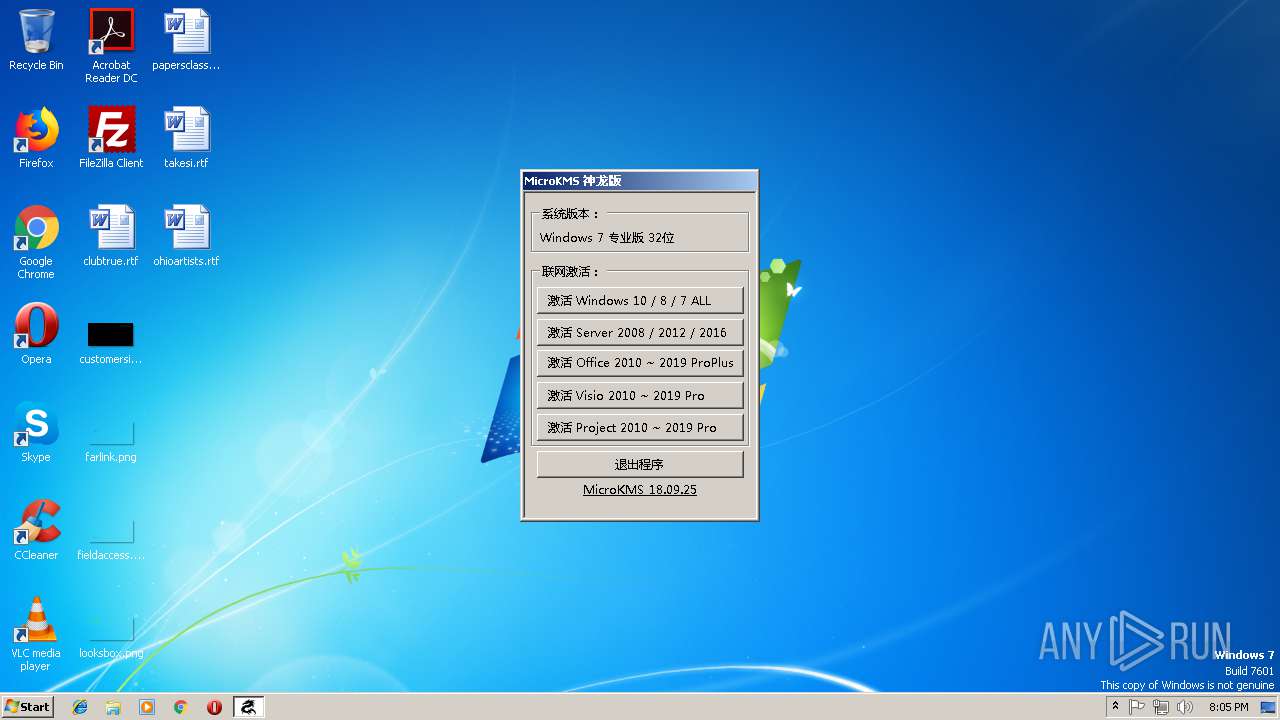Activate Server 2008 / 2012 / 2016
1280x720 pixels.
coord(640,332)
